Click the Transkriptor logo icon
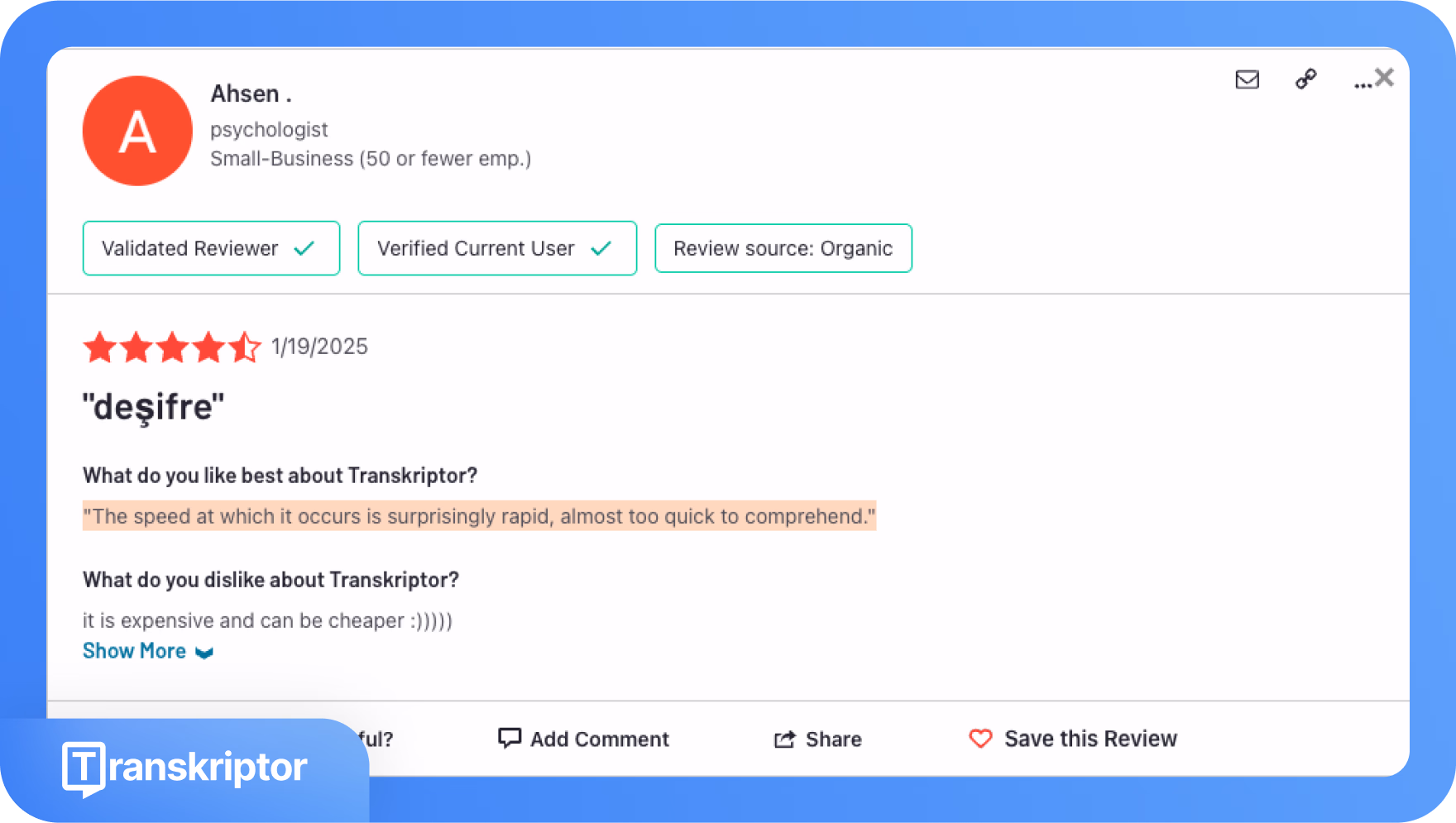1456x823 pixels. [x=84, y=768]
